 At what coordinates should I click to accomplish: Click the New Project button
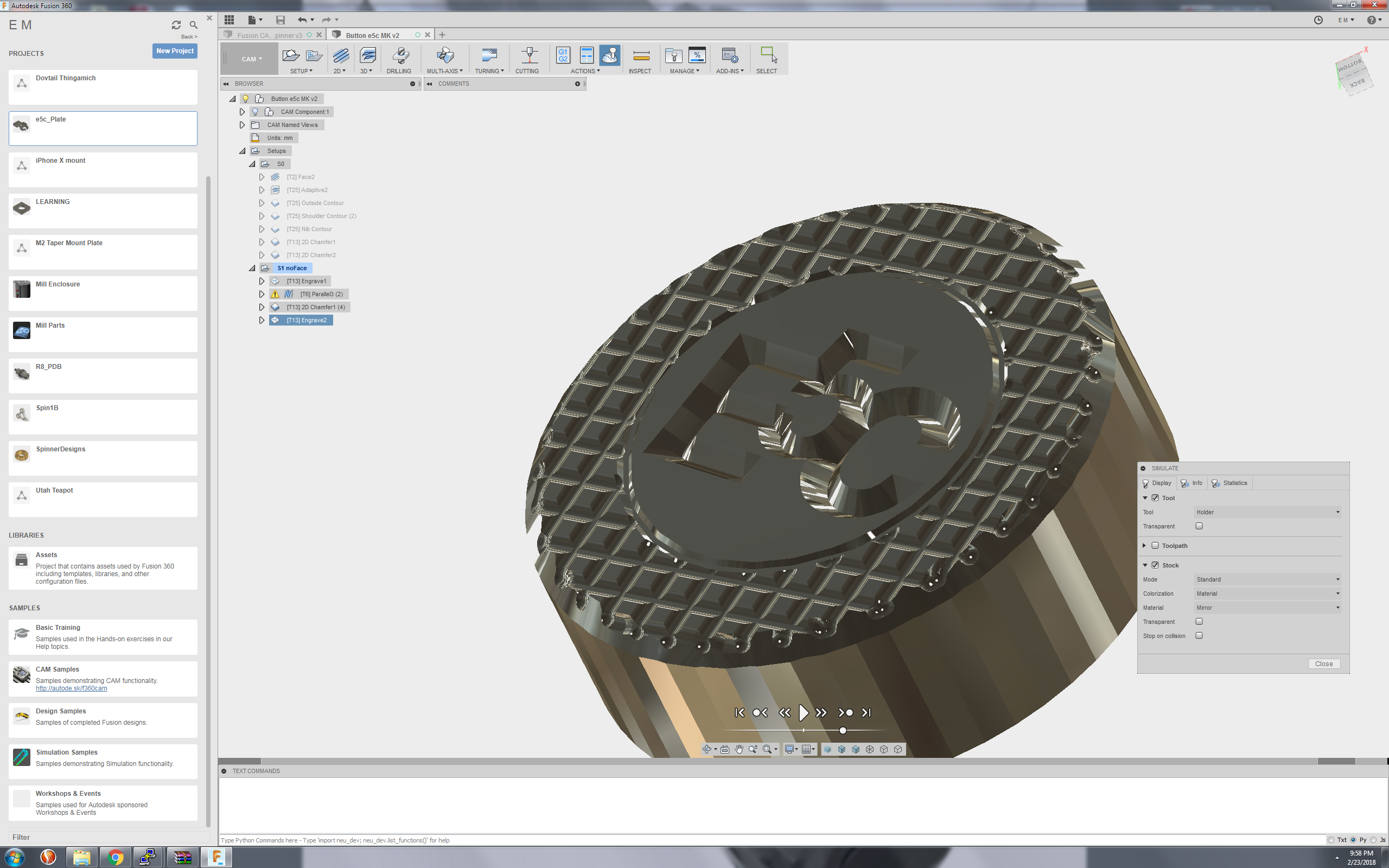pyautogui.click(x=175, y=50)
